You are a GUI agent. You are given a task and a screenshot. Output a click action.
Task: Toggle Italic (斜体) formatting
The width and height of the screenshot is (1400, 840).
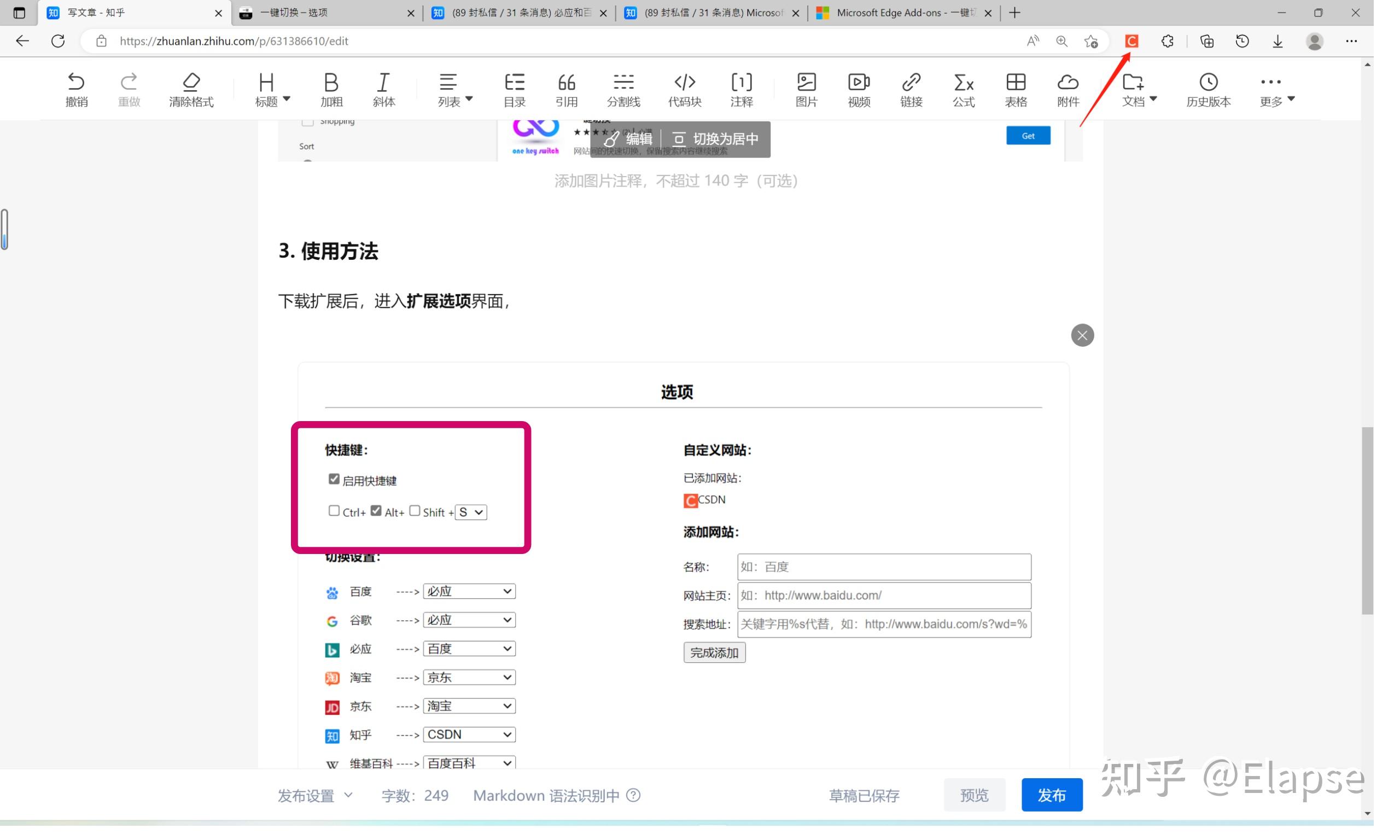point(384,90)
